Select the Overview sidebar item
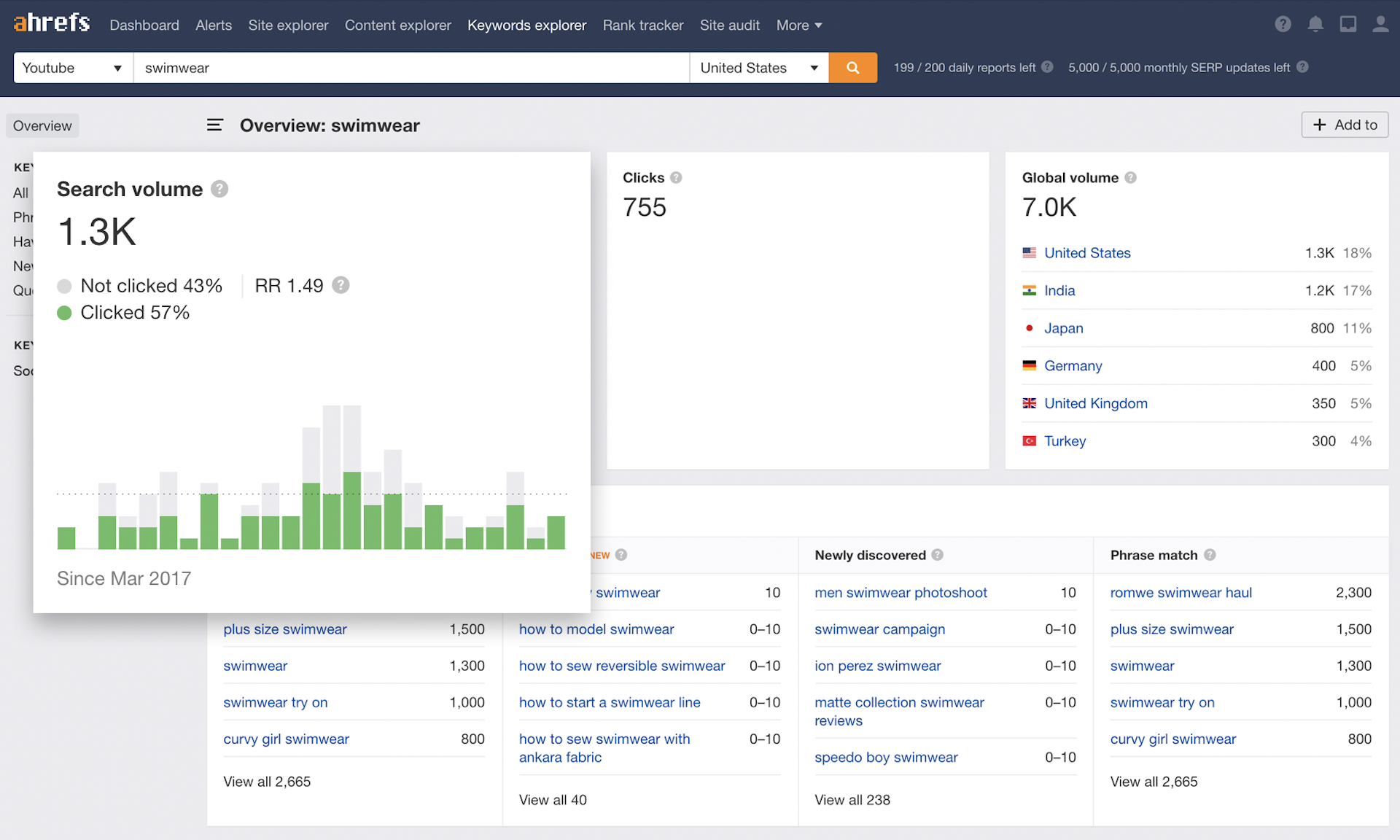The width and height of the screenshot is (1400, 840). [x=42, y=125]
